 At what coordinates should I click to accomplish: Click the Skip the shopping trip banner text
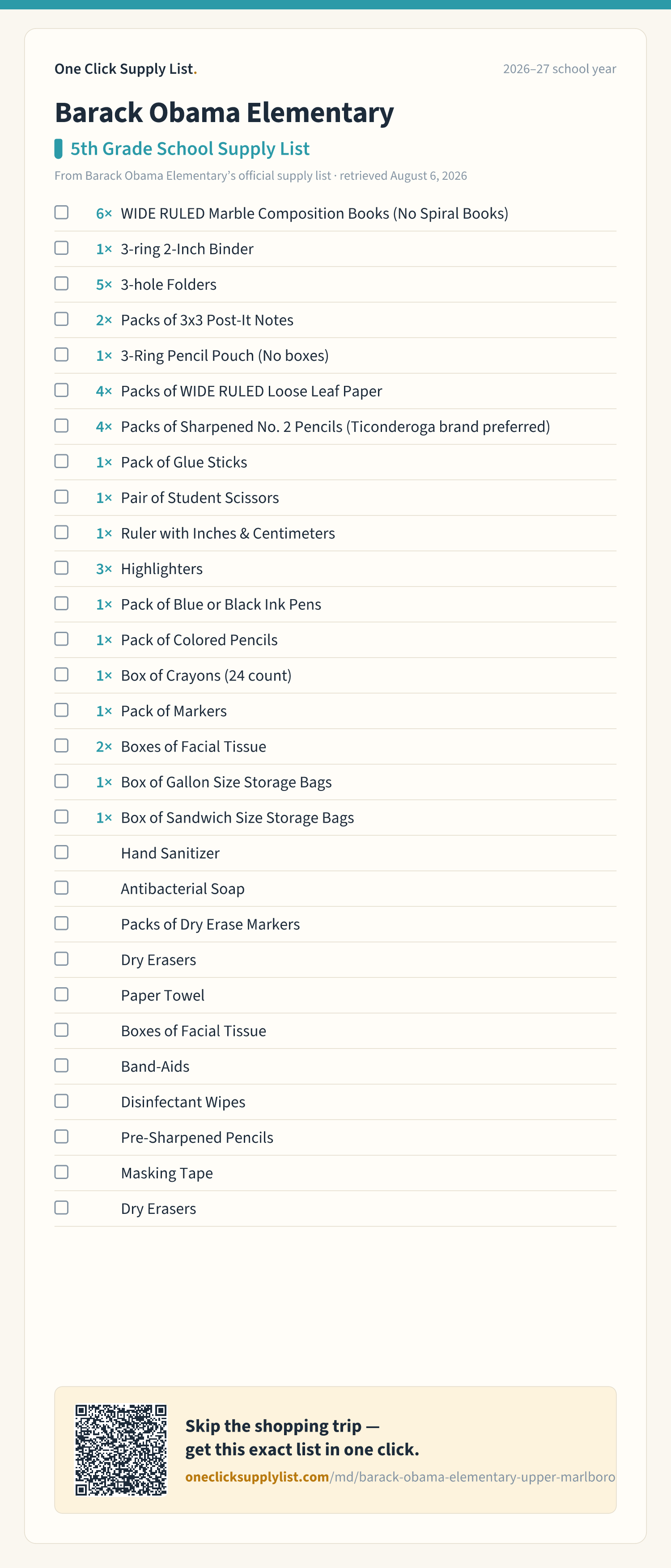(302, 1438)
